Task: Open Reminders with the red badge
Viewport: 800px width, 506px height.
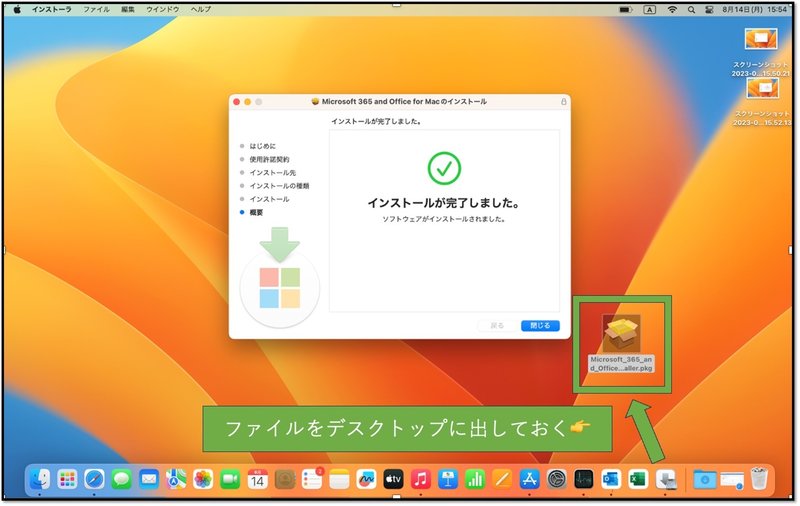Action: [x=312, y=479]
